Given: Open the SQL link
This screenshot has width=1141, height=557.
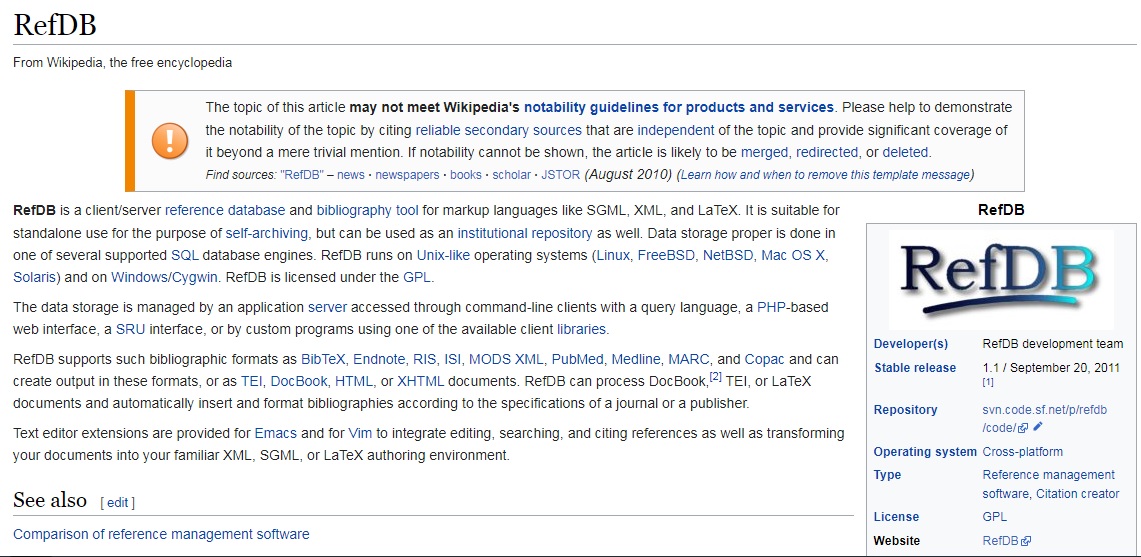Looking at the screenshot, I should [x=185, y=256].
